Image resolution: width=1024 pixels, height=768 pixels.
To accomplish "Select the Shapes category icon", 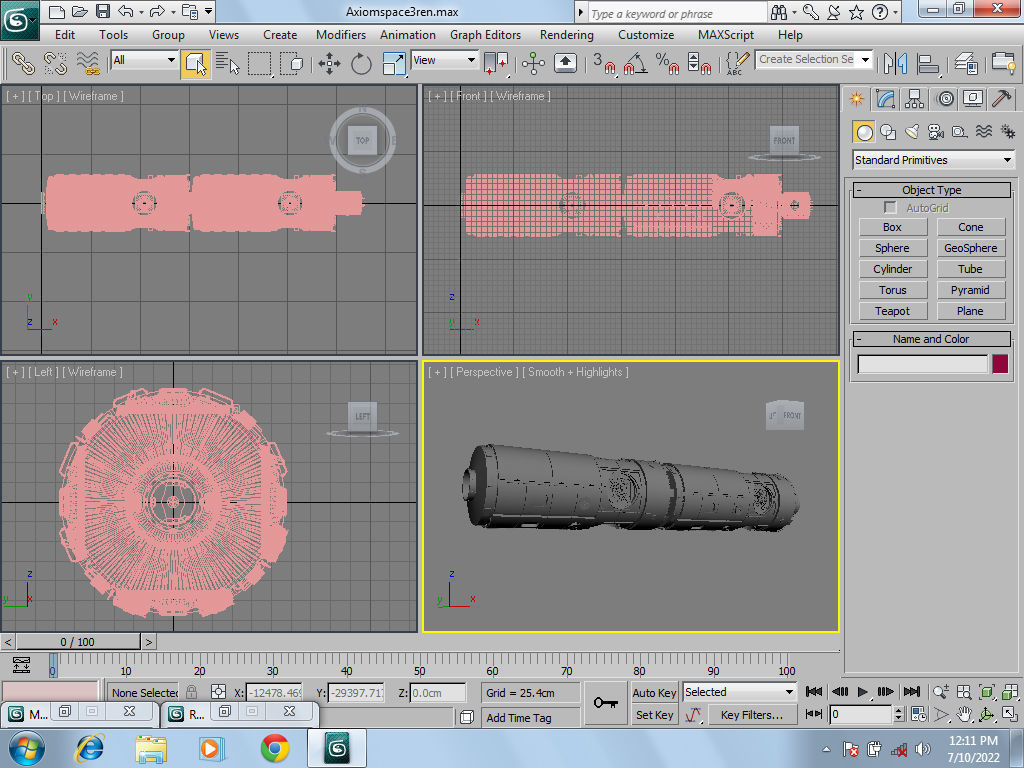I will 888,132.
